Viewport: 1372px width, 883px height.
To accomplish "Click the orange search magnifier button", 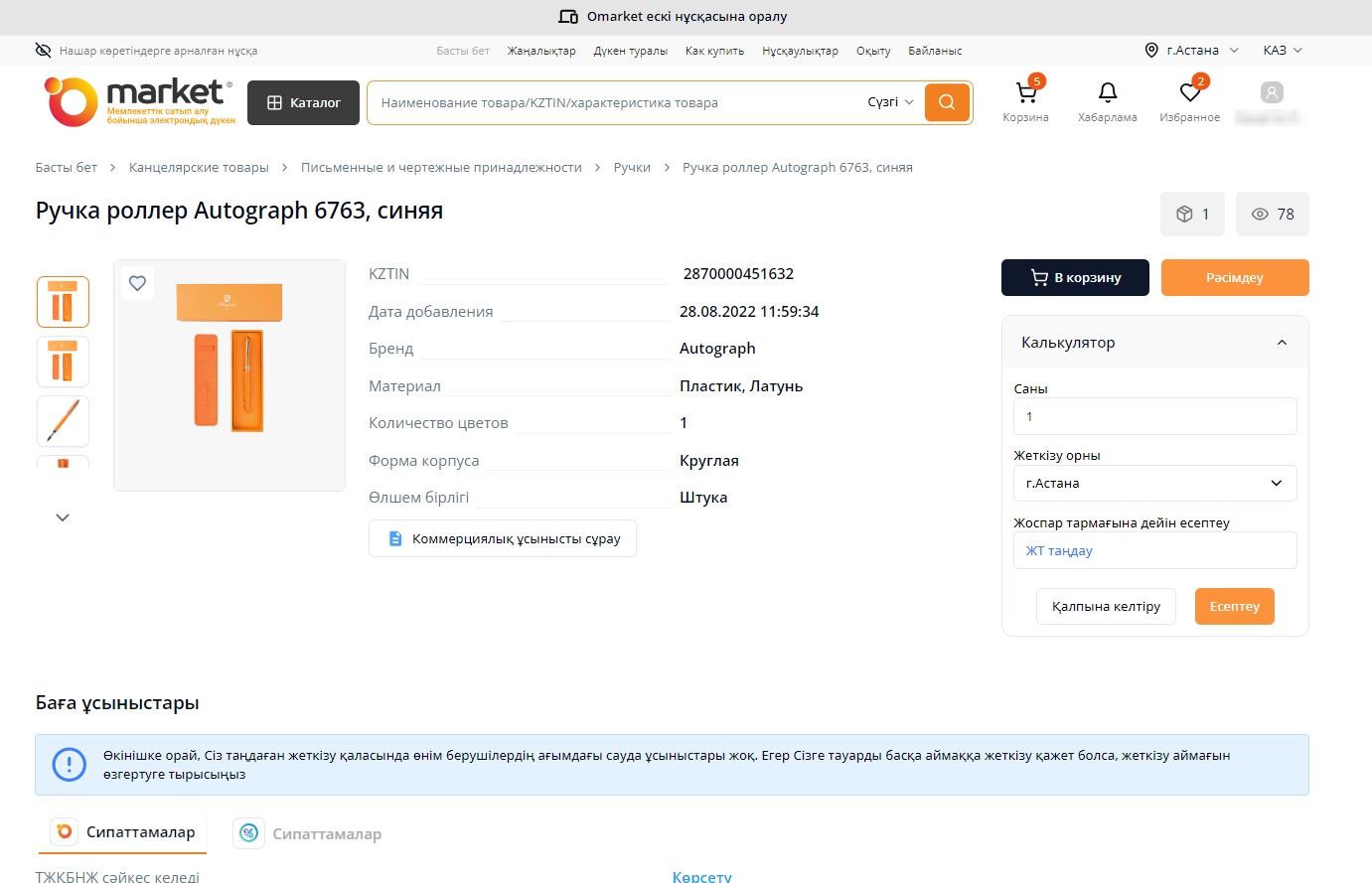I will click(947, 102).
